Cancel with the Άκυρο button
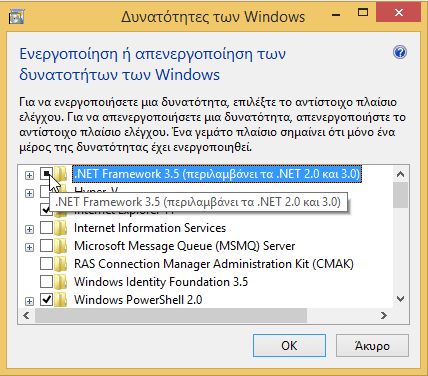The image size is (428, 376). [372, 346]
